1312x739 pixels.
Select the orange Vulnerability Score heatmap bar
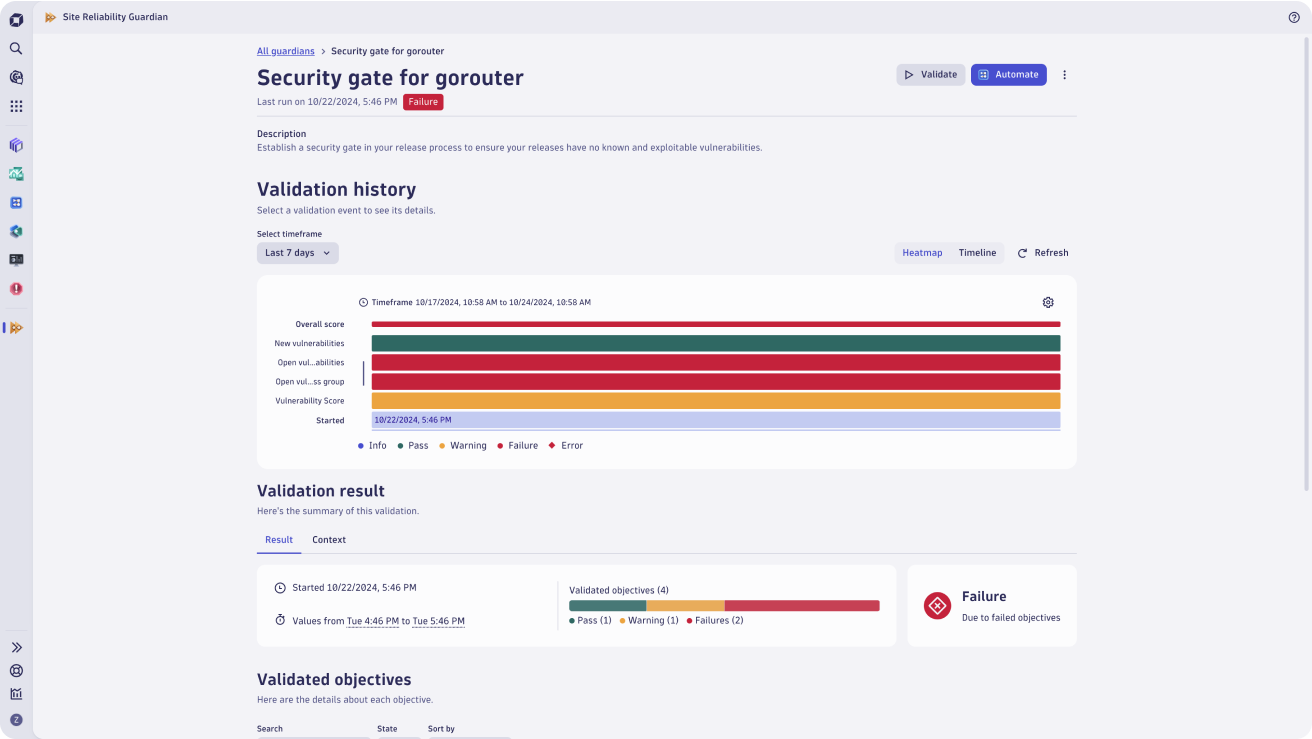coord(716,401)
